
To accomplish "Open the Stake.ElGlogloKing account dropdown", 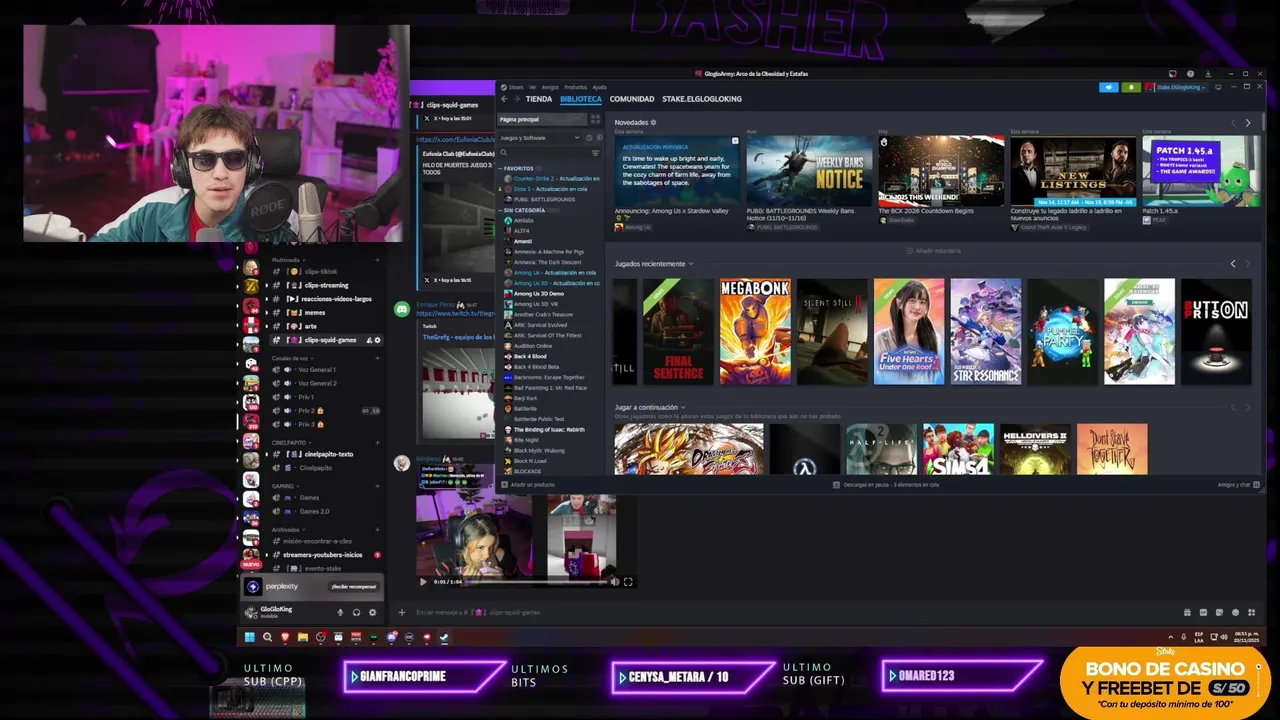I will (1177, 87).
